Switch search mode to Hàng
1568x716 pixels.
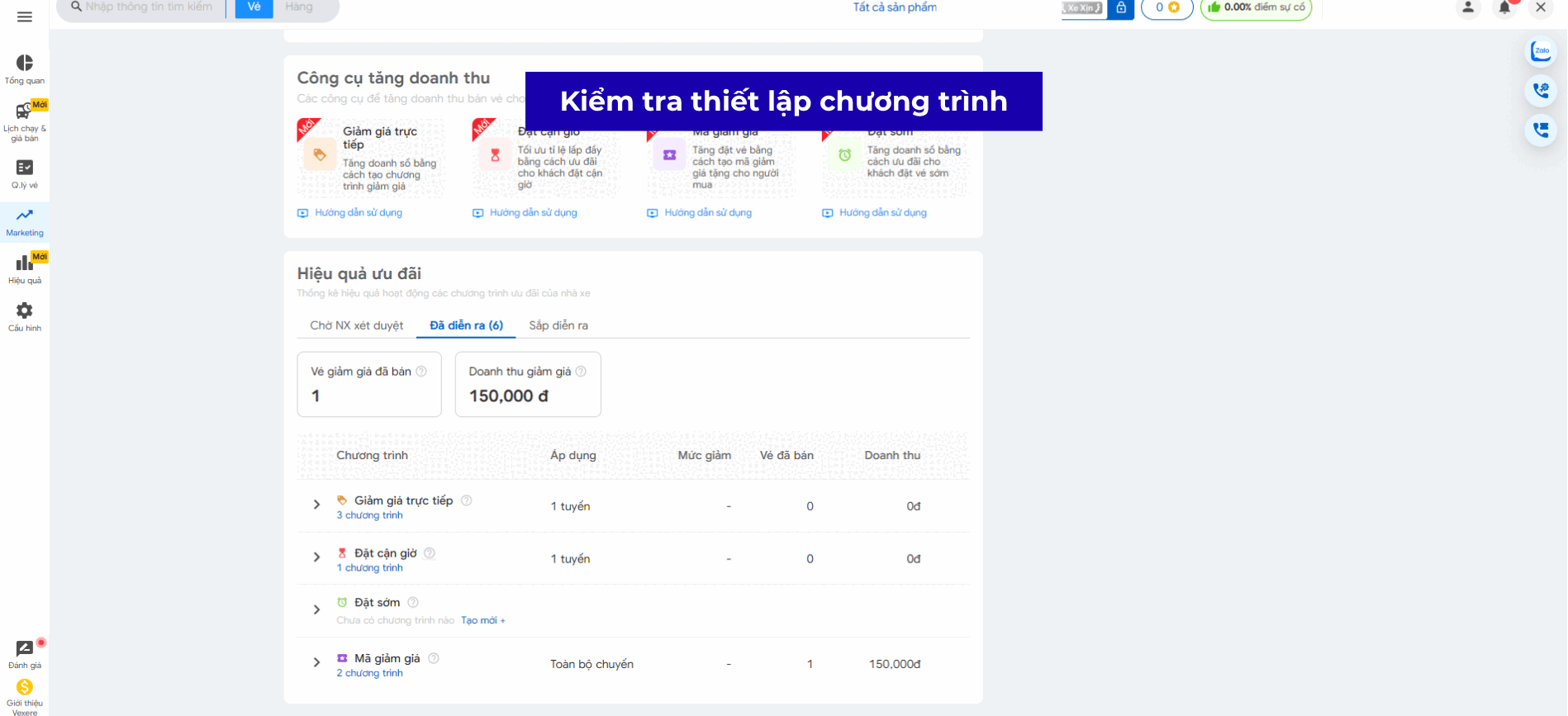[299, 7]
